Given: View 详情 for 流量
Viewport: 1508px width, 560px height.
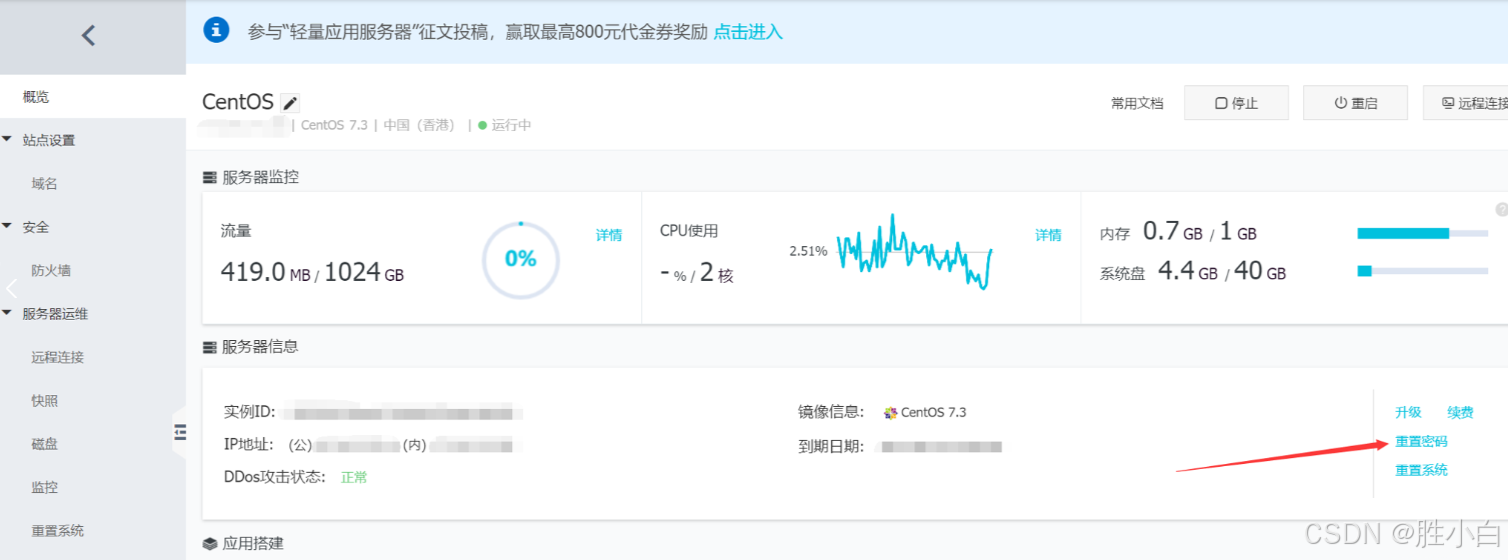Looking at the screenshot, I should tap(609, 235).
